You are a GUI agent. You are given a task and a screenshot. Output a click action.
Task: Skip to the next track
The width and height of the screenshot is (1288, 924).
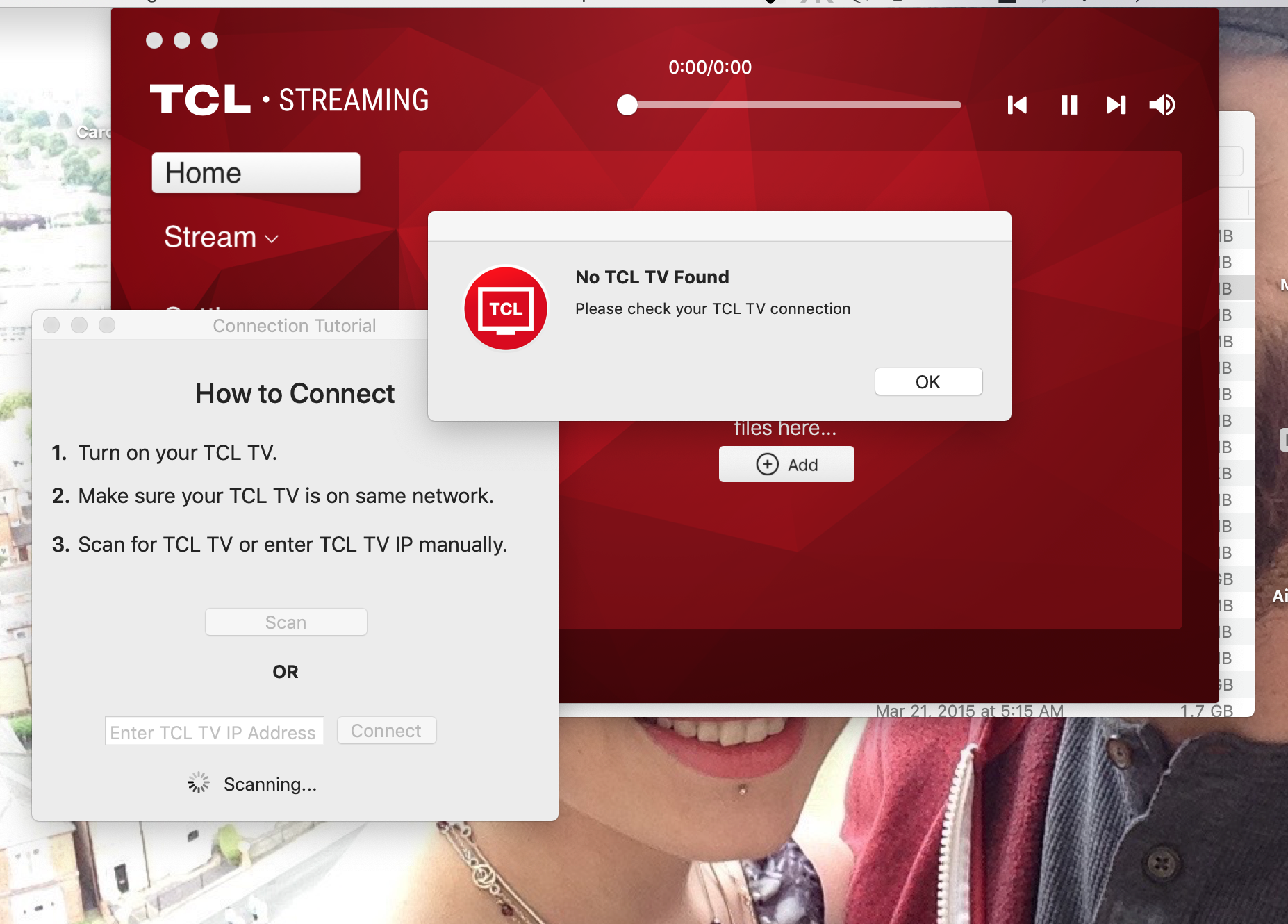point(1116,105)
